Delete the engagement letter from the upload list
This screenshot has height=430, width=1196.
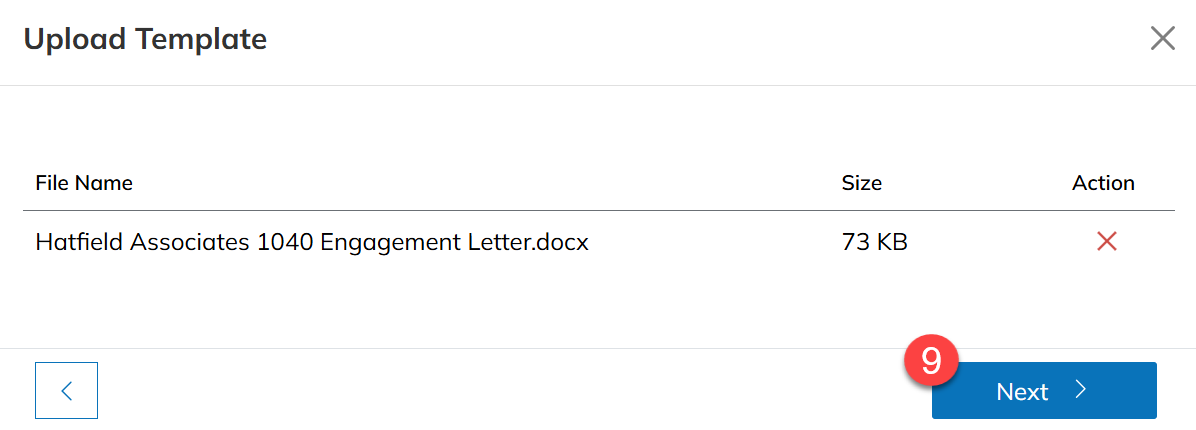coord(1106,242)
